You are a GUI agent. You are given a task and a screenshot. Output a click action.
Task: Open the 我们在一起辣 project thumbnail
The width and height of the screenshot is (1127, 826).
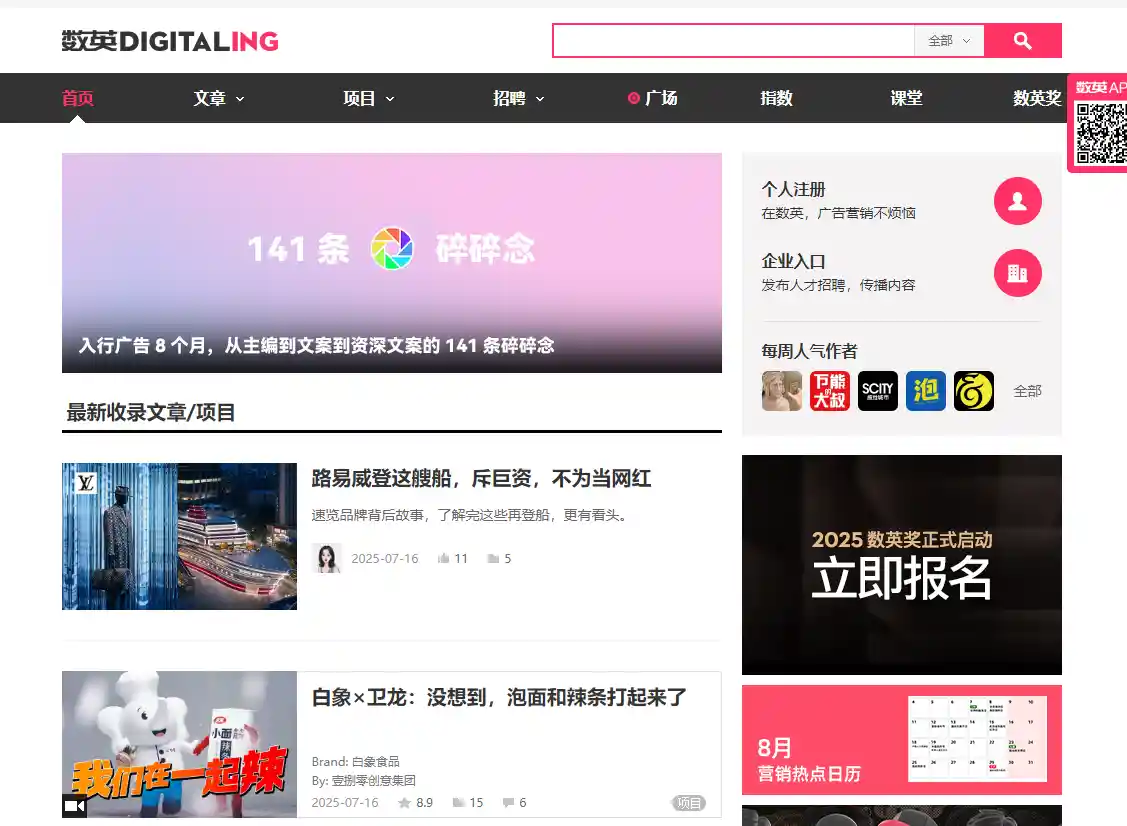(179, 744)
